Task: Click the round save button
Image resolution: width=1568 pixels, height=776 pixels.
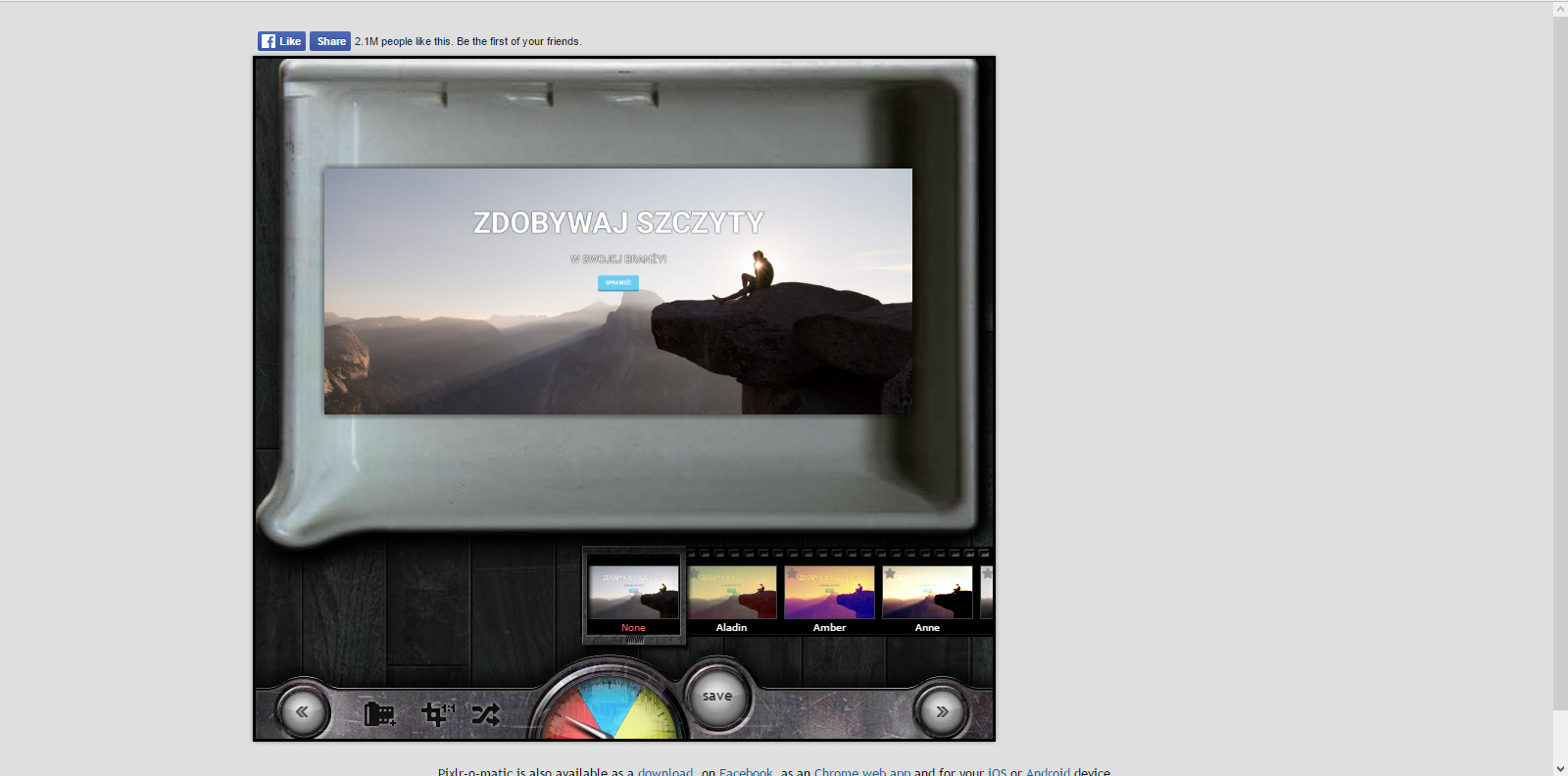Action: pyautogui.click(x=716, y=697)
